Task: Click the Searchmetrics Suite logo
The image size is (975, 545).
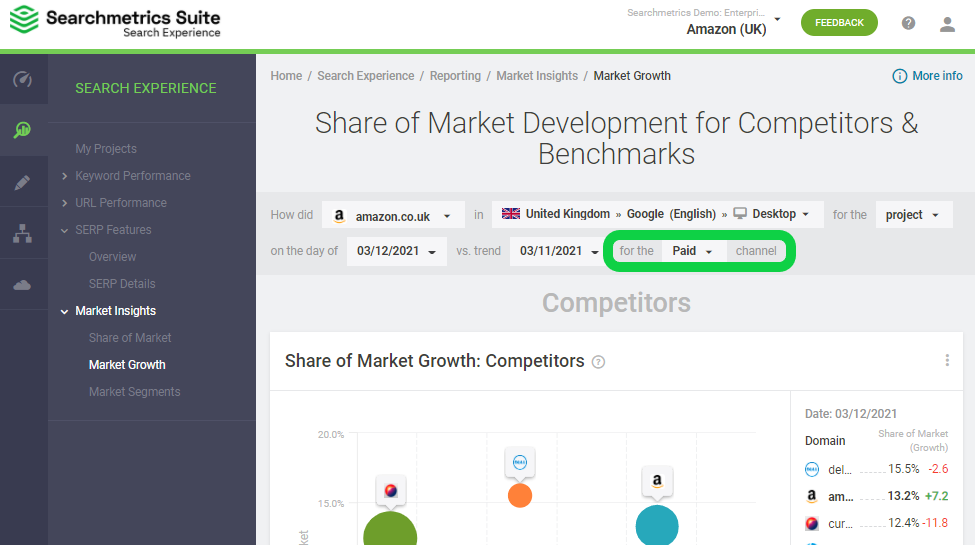Action: 115,22
